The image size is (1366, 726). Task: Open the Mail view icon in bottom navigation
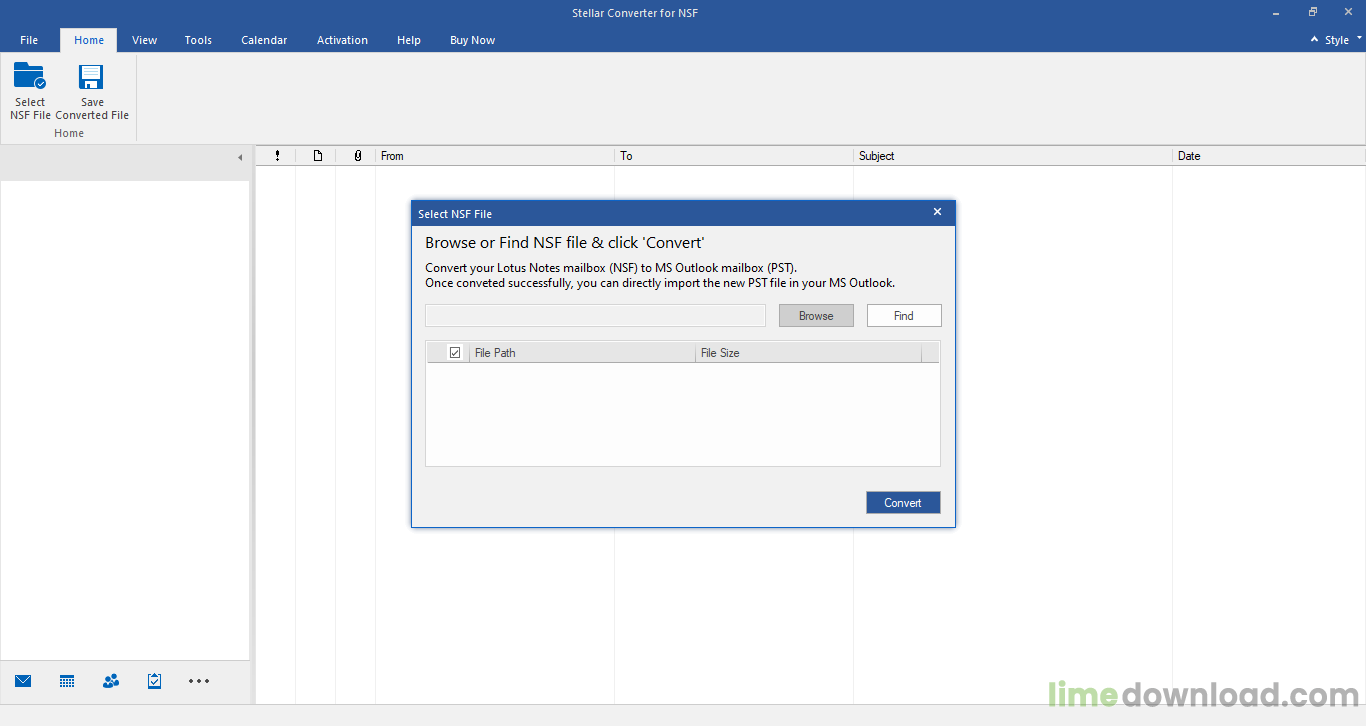23,681
